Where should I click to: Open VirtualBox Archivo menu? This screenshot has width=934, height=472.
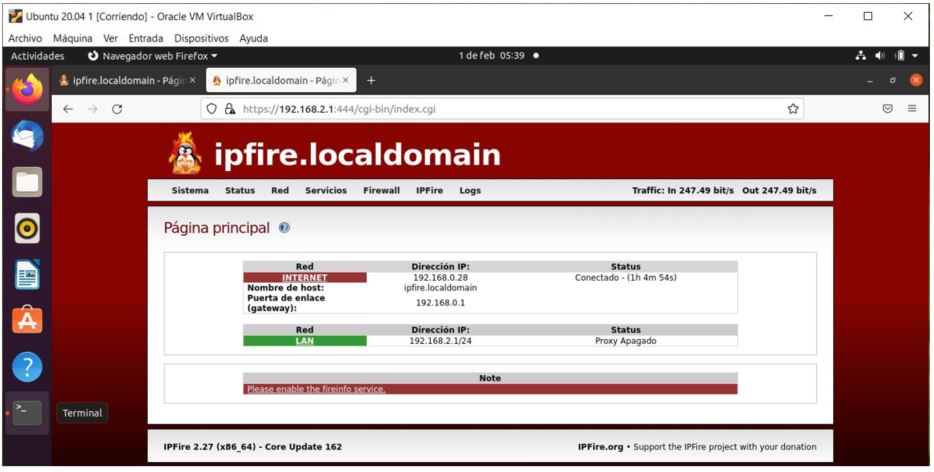pos(25,38)
